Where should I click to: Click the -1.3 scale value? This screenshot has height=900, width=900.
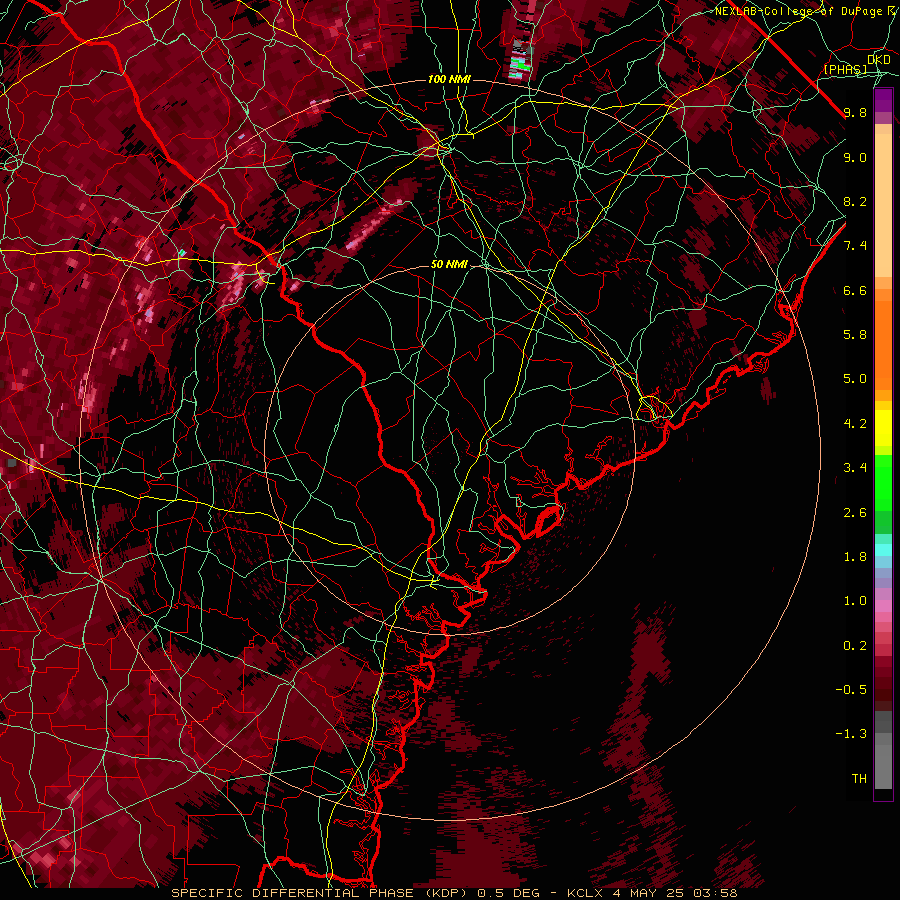click(x=851, y=735)
